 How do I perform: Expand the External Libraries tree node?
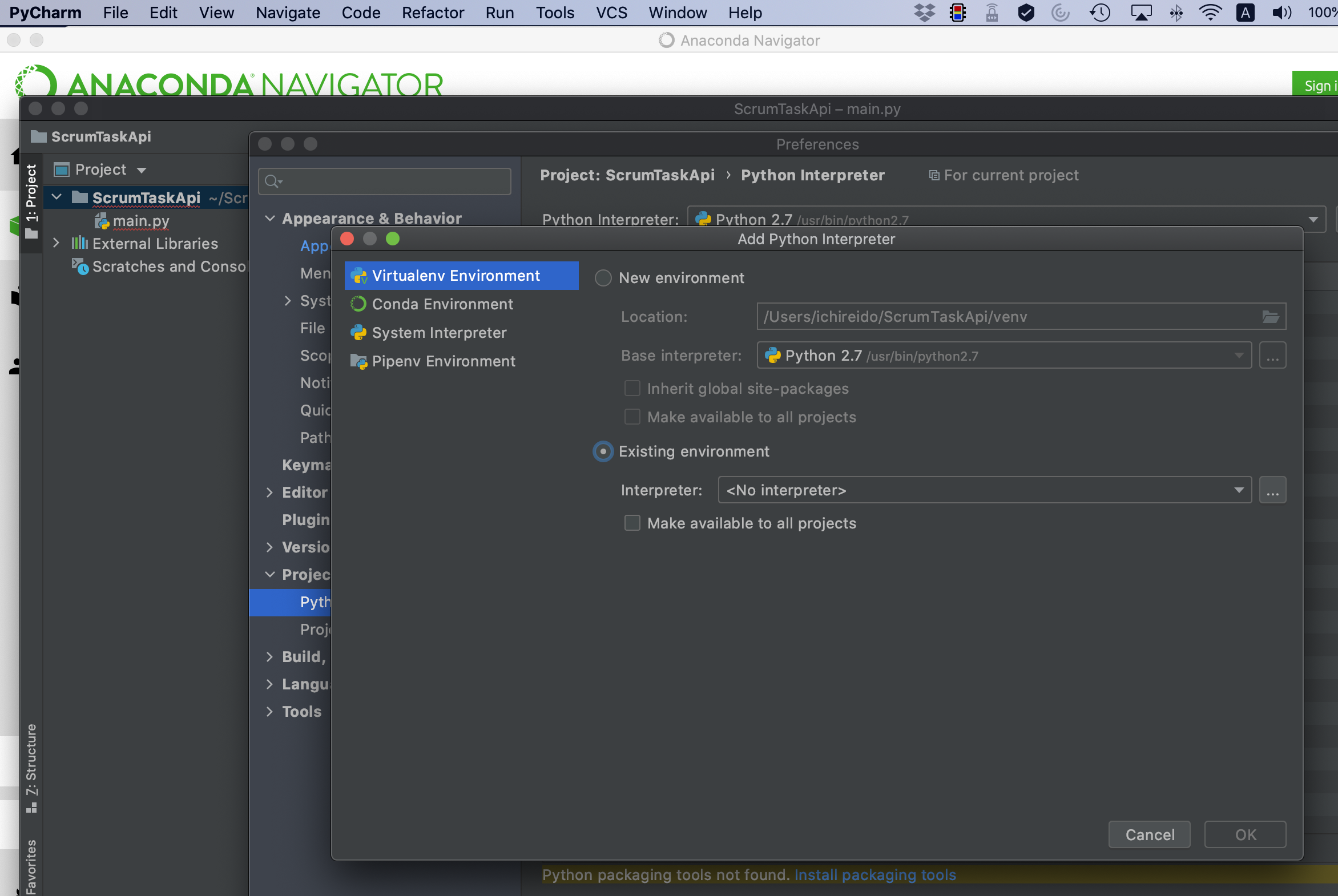pos(56,244)
